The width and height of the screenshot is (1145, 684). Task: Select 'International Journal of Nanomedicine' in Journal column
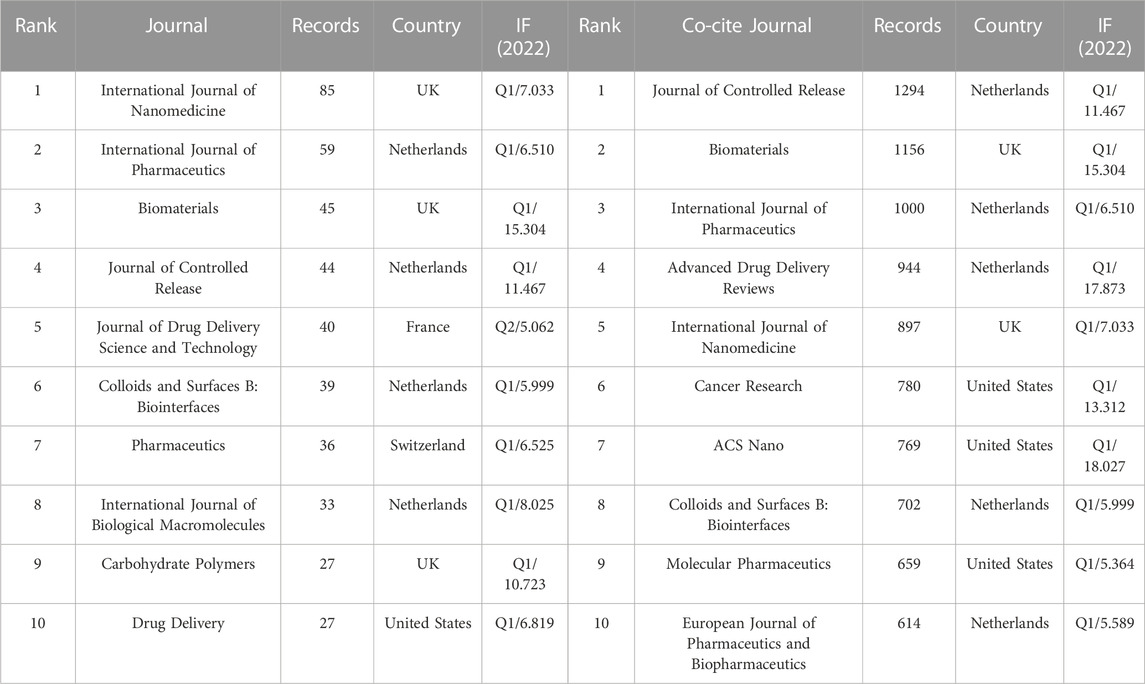(178, 100)
